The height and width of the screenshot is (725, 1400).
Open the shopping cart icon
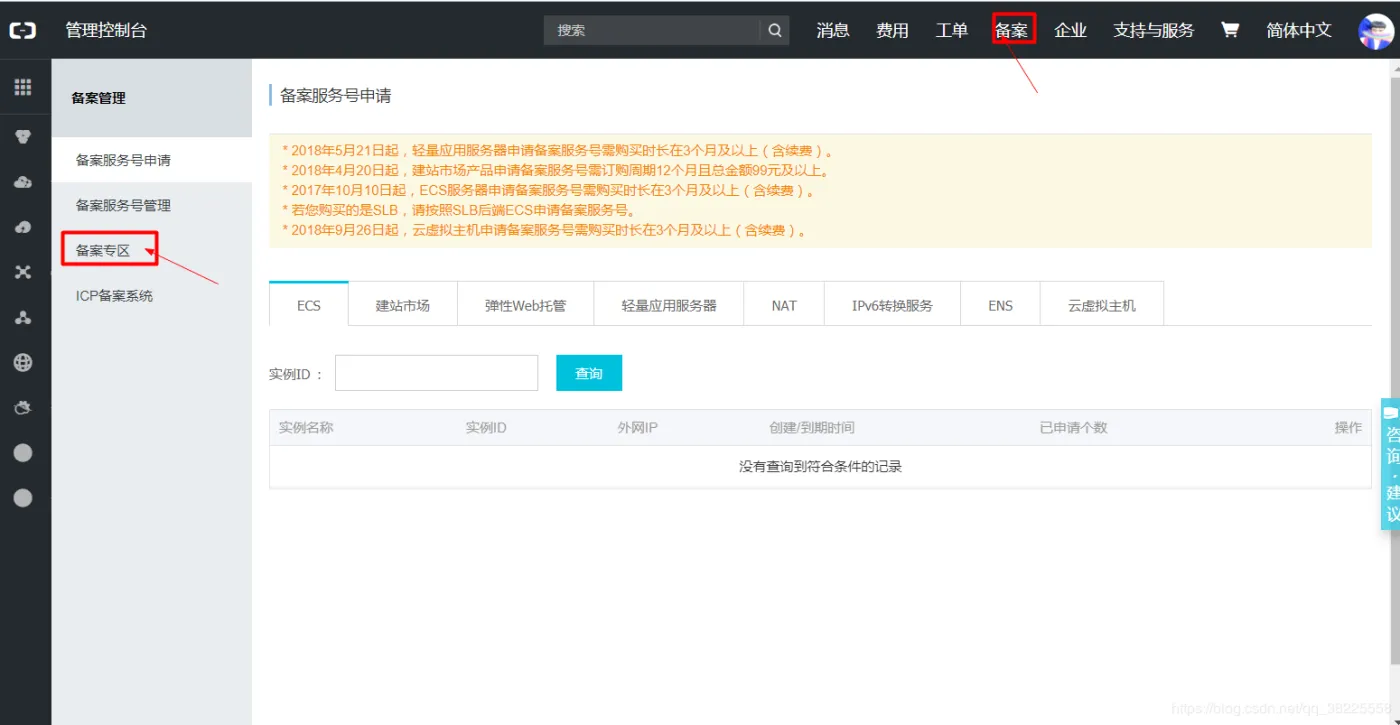1230,30
